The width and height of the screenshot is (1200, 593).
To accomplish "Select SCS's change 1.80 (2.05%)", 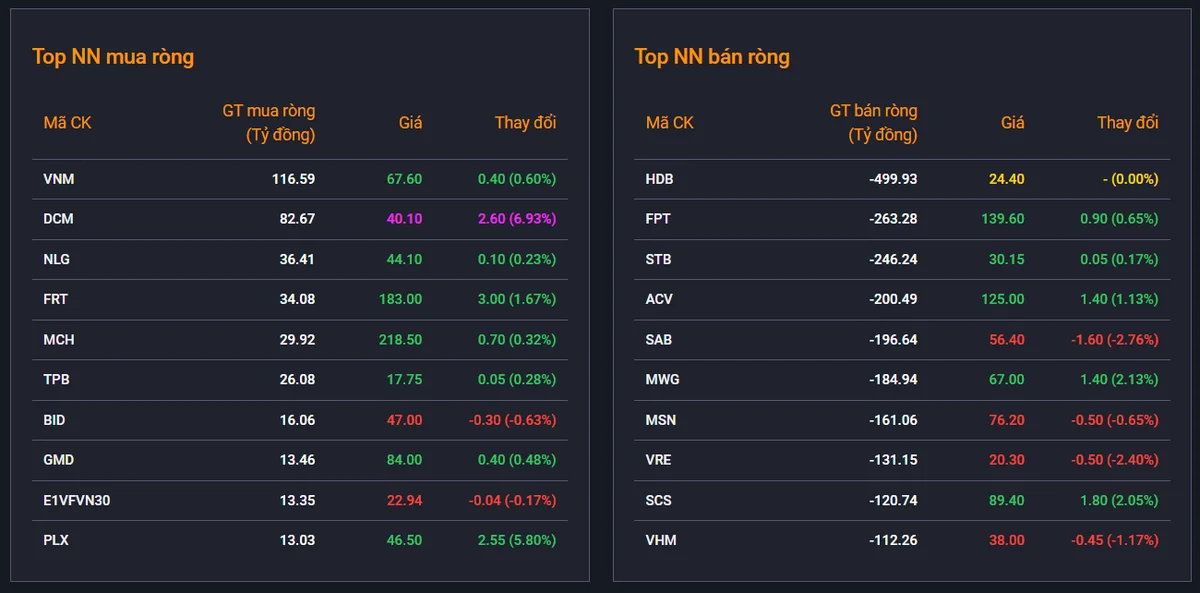I will (x=1119, y=500).
